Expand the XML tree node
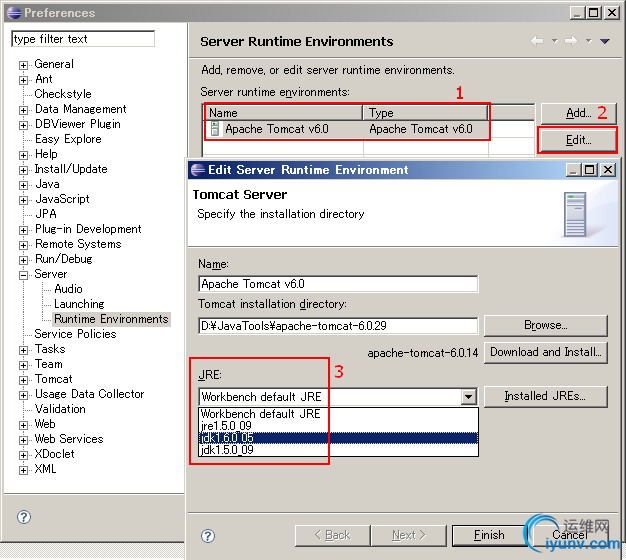The image size is (626, 560). click(24, 470)
